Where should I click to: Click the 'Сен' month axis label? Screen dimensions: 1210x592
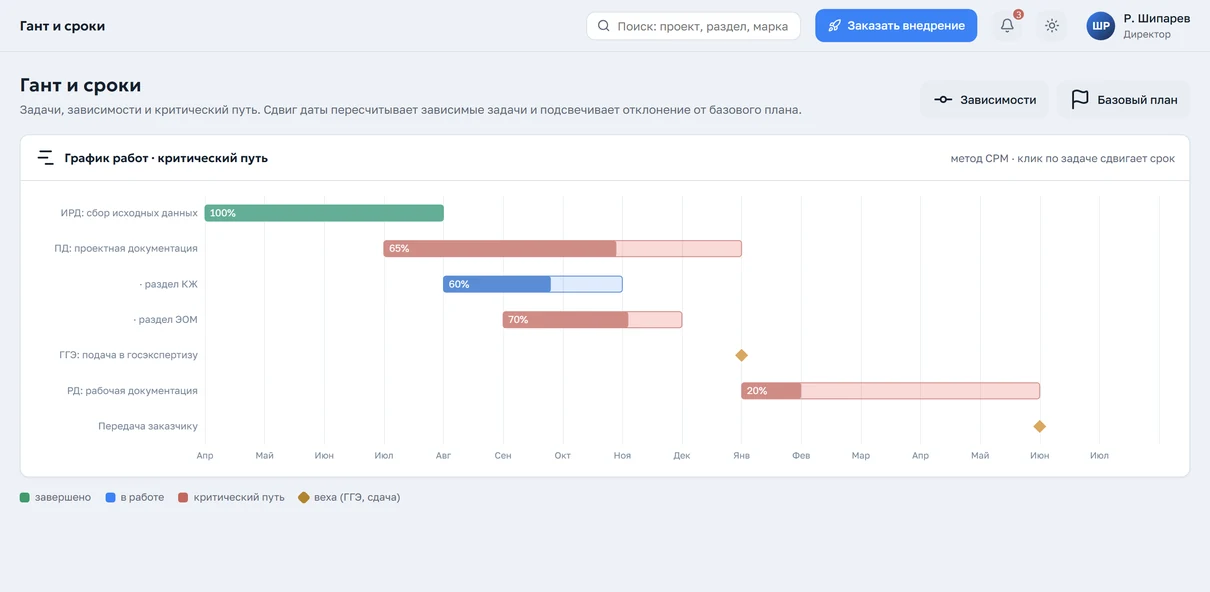pos(503,456)
